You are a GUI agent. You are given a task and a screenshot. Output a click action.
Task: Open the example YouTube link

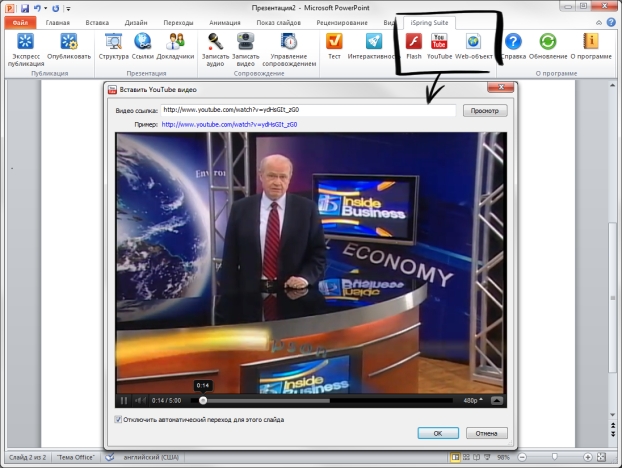point(229,125)
